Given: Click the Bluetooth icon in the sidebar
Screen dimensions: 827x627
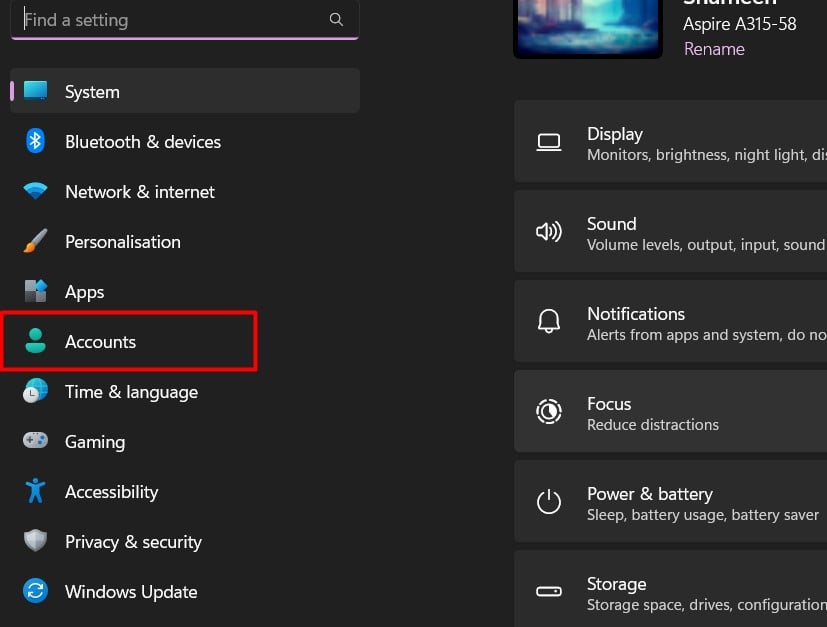Looking at the screenshot, I should pyautogui.click(x=36, y=141).
